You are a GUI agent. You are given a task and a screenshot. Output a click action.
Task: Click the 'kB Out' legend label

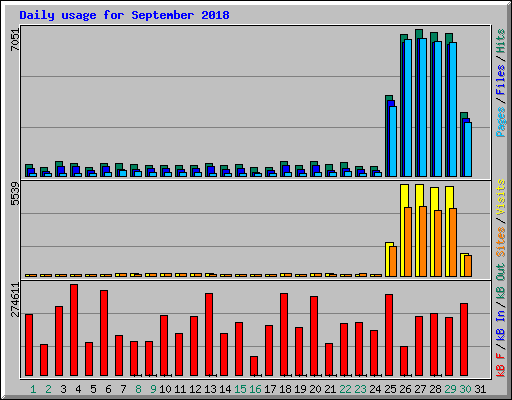[501, 282]
